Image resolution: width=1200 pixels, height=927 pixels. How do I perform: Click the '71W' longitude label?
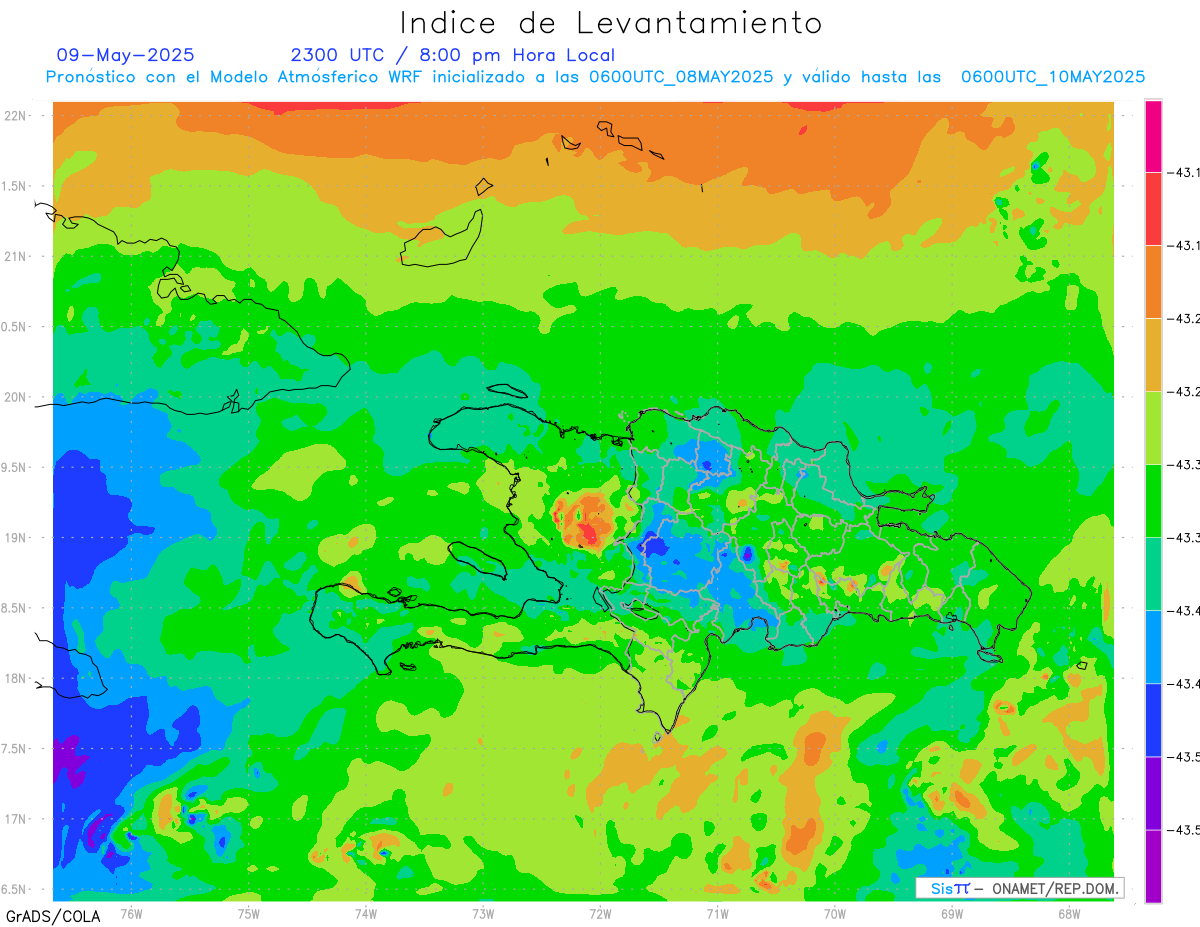(717, 914)
